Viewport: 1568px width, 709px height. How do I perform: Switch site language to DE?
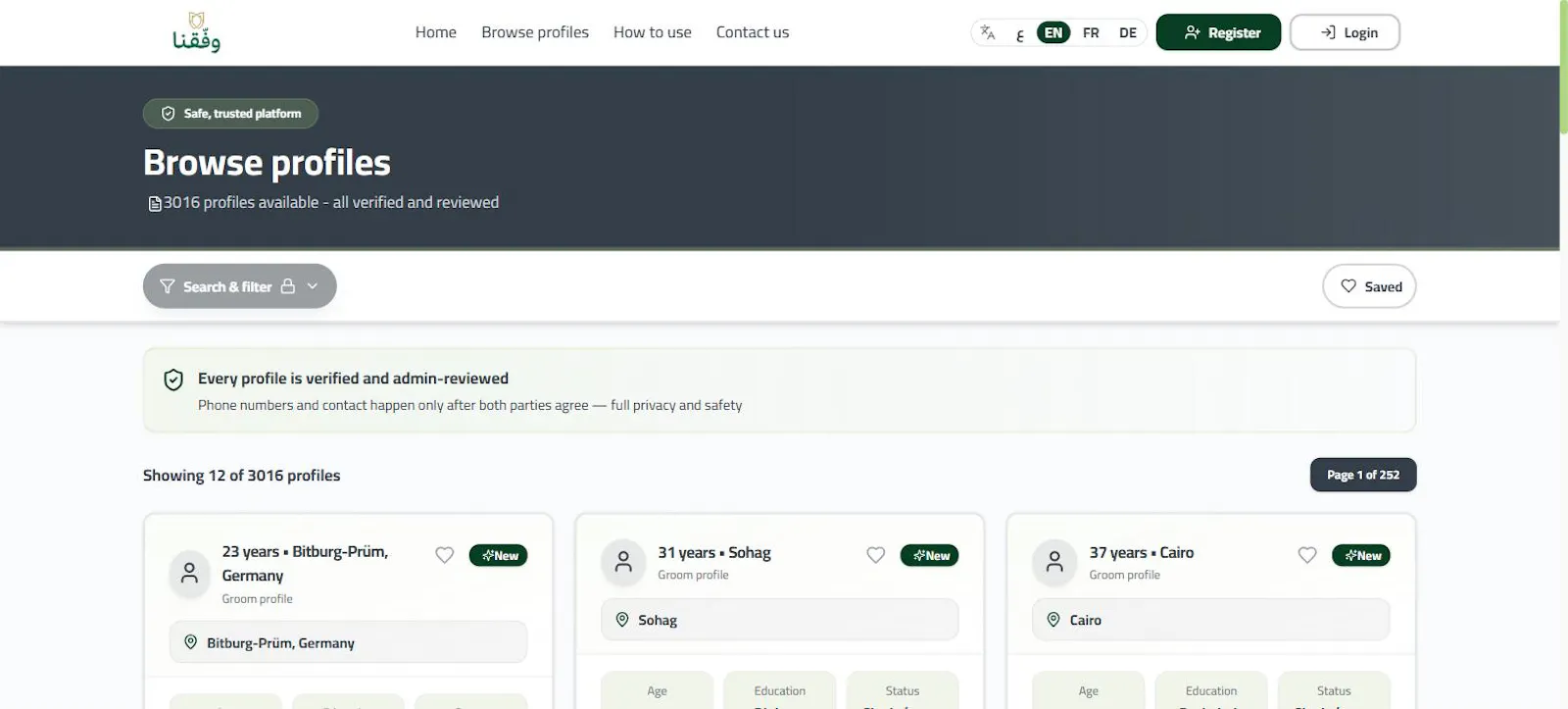click(1128, 32)
